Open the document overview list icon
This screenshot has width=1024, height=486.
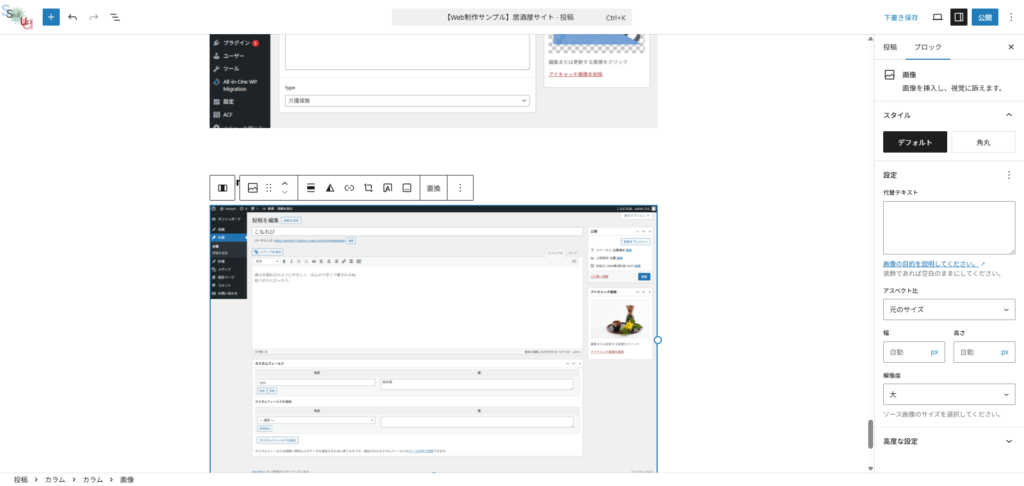(x=115, y=18)
